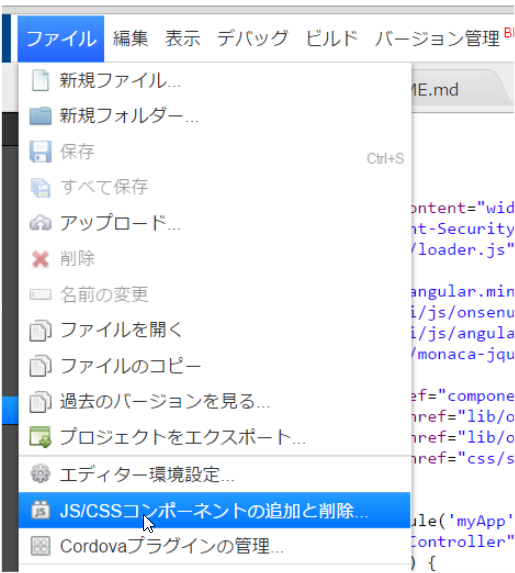Open the デバッグ menu
Image resolution: width=515 pixels, height=573 pixels.
253,39
